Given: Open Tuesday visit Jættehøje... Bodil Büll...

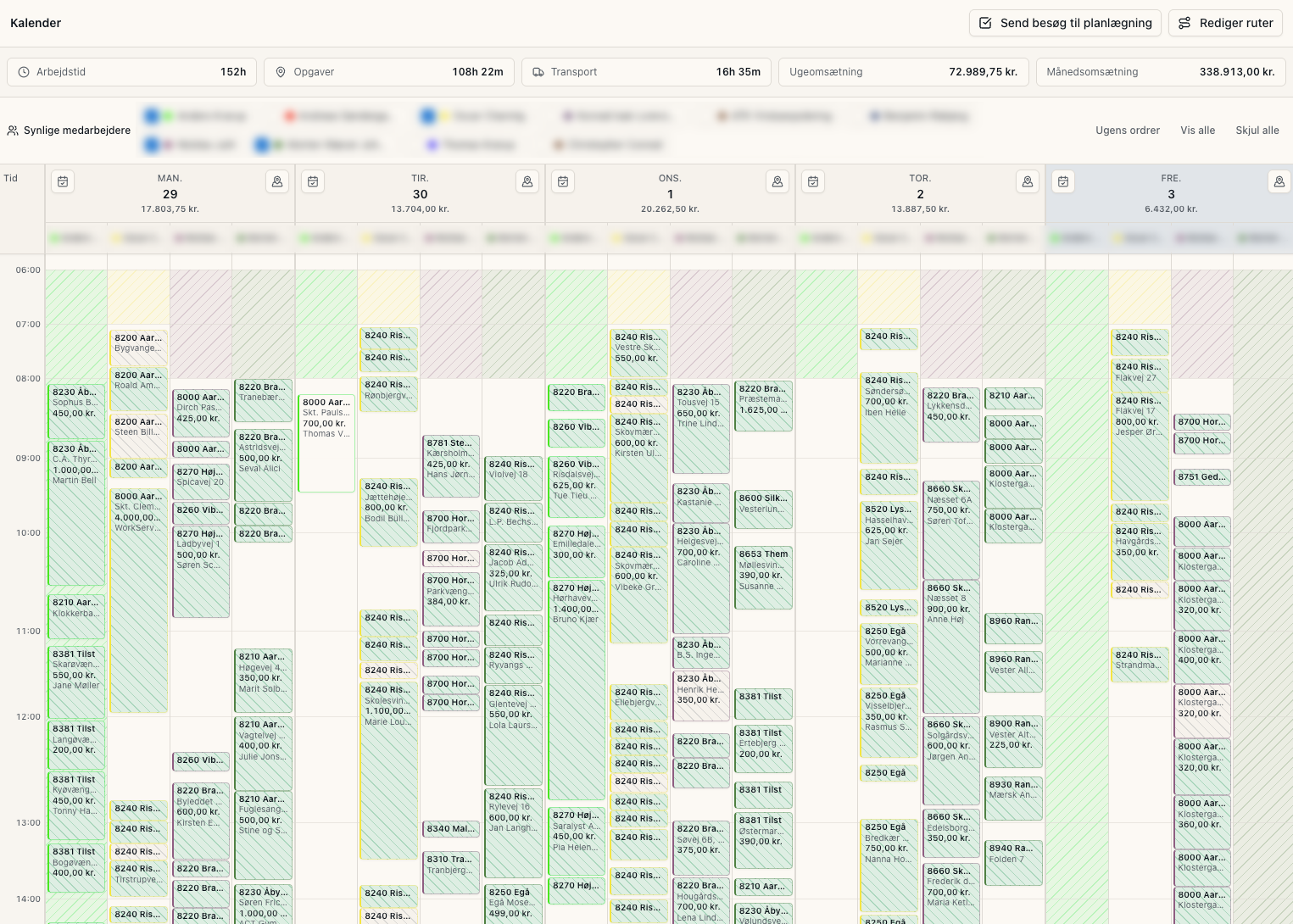Looking at the screenshot, I should (388, 512).
